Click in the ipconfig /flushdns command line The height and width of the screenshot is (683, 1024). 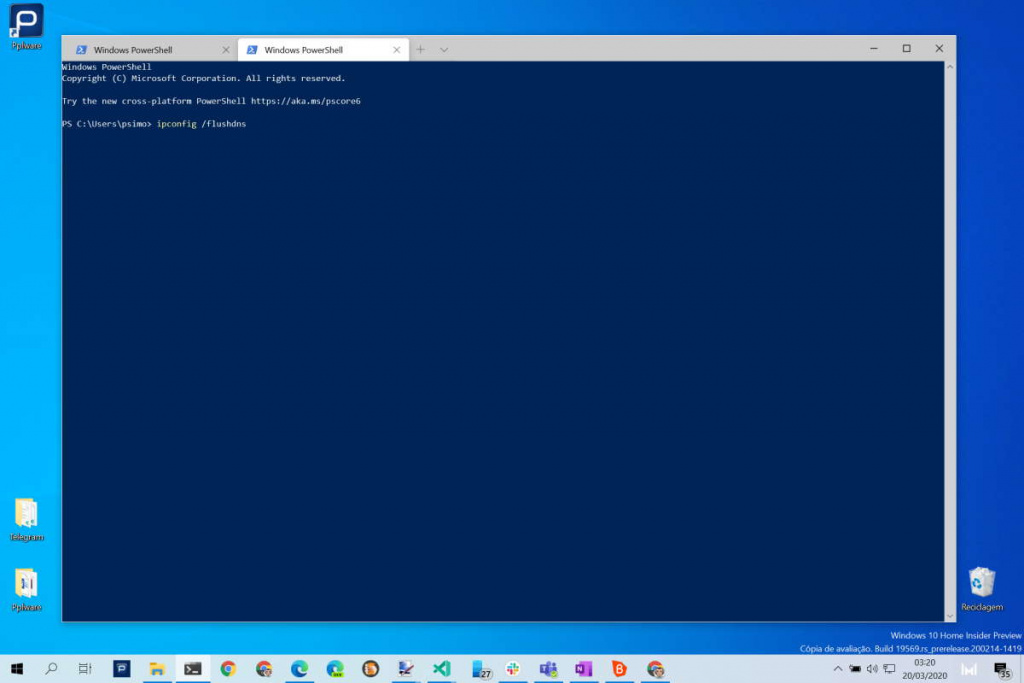coord(201,124)
